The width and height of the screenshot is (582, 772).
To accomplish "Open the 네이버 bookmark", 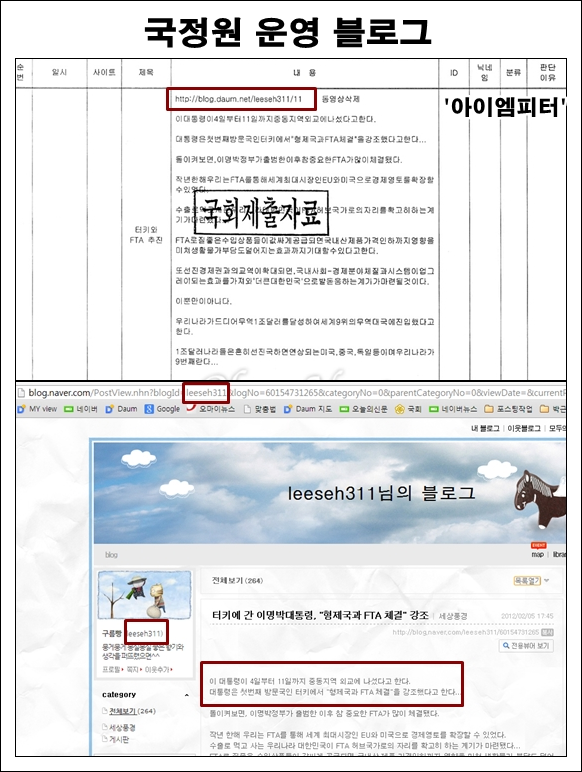I will point(81,409).
